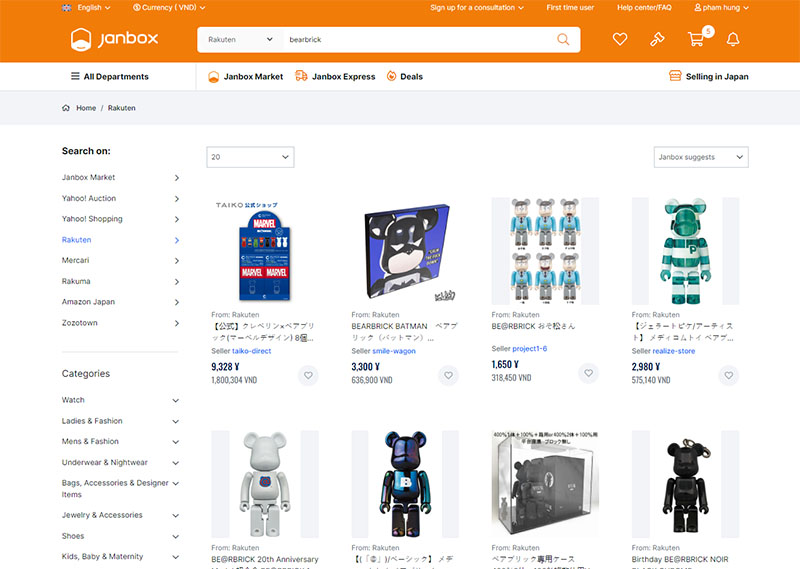Open the shopping cart icon
Image resolution: width=800 pixels, height=569 pixels.
tap(697, 39)
